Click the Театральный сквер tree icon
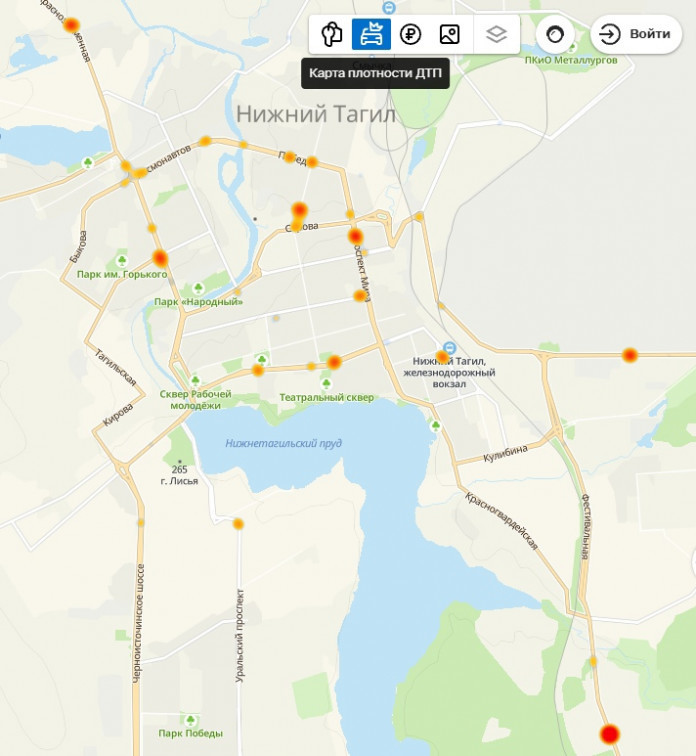The image size is (696, 756). [x=326, y=384]
